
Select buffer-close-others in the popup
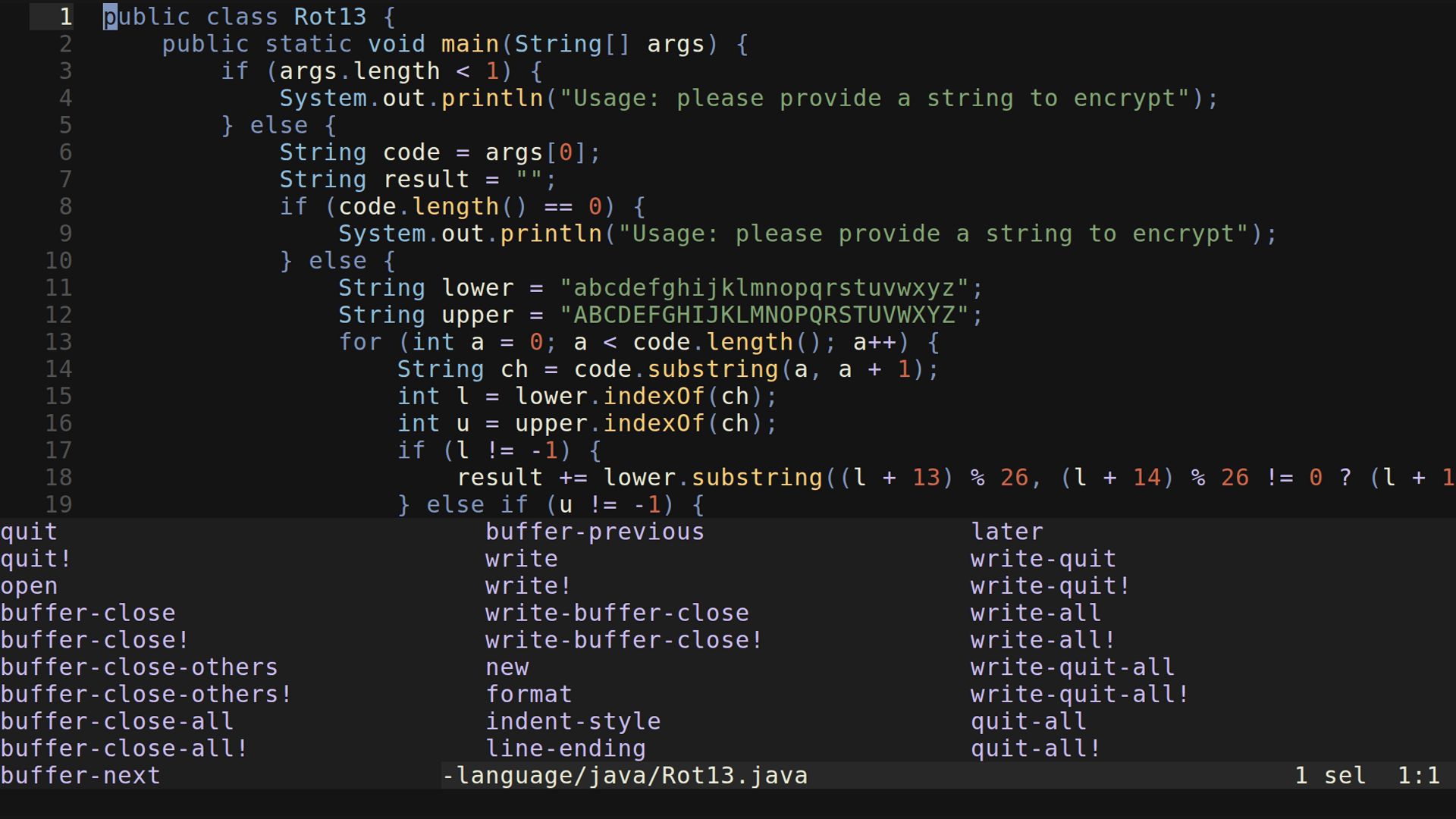tap(139, 667)
